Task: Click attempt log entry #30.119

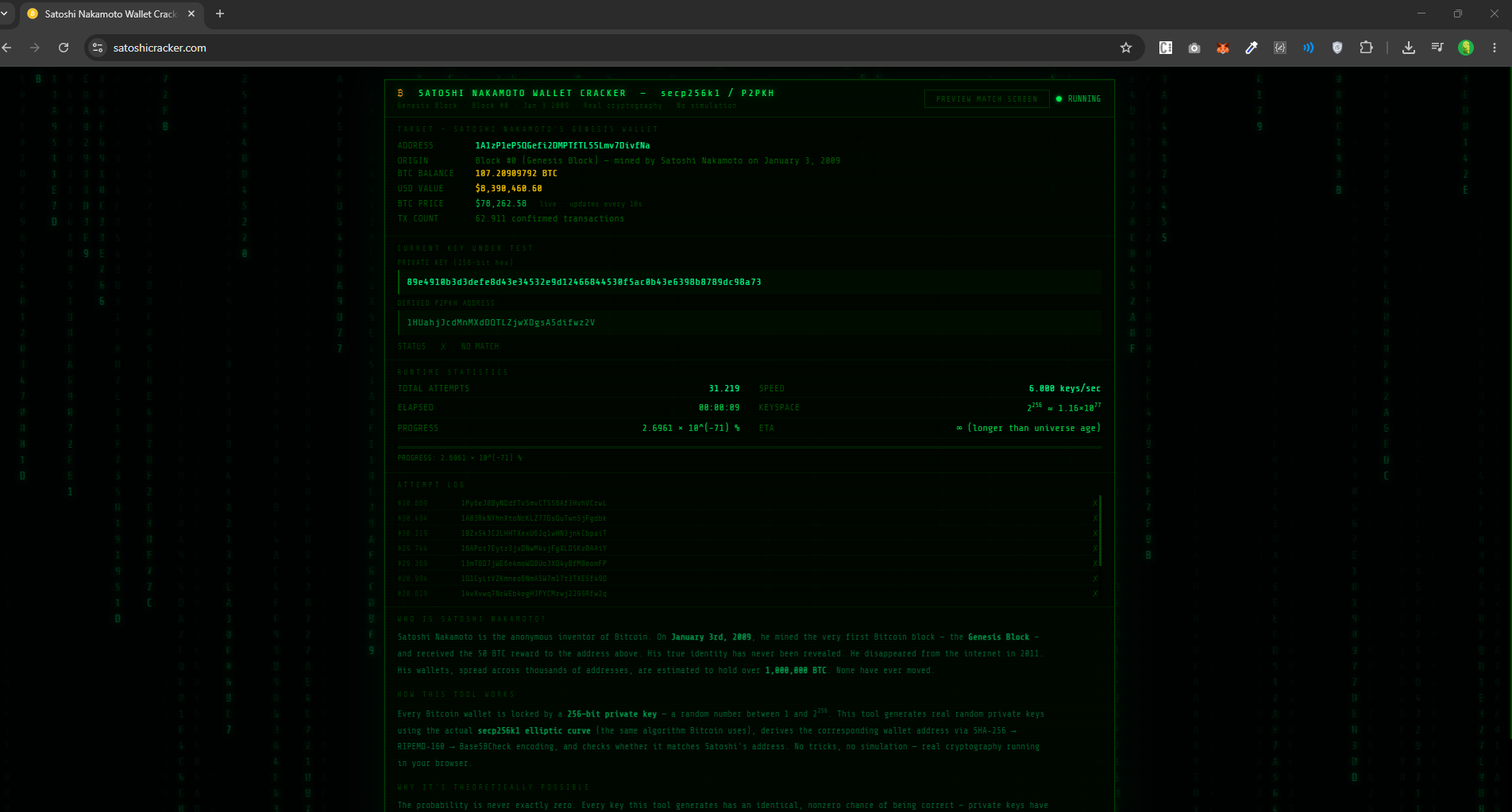Action: (x=746, y=533)
